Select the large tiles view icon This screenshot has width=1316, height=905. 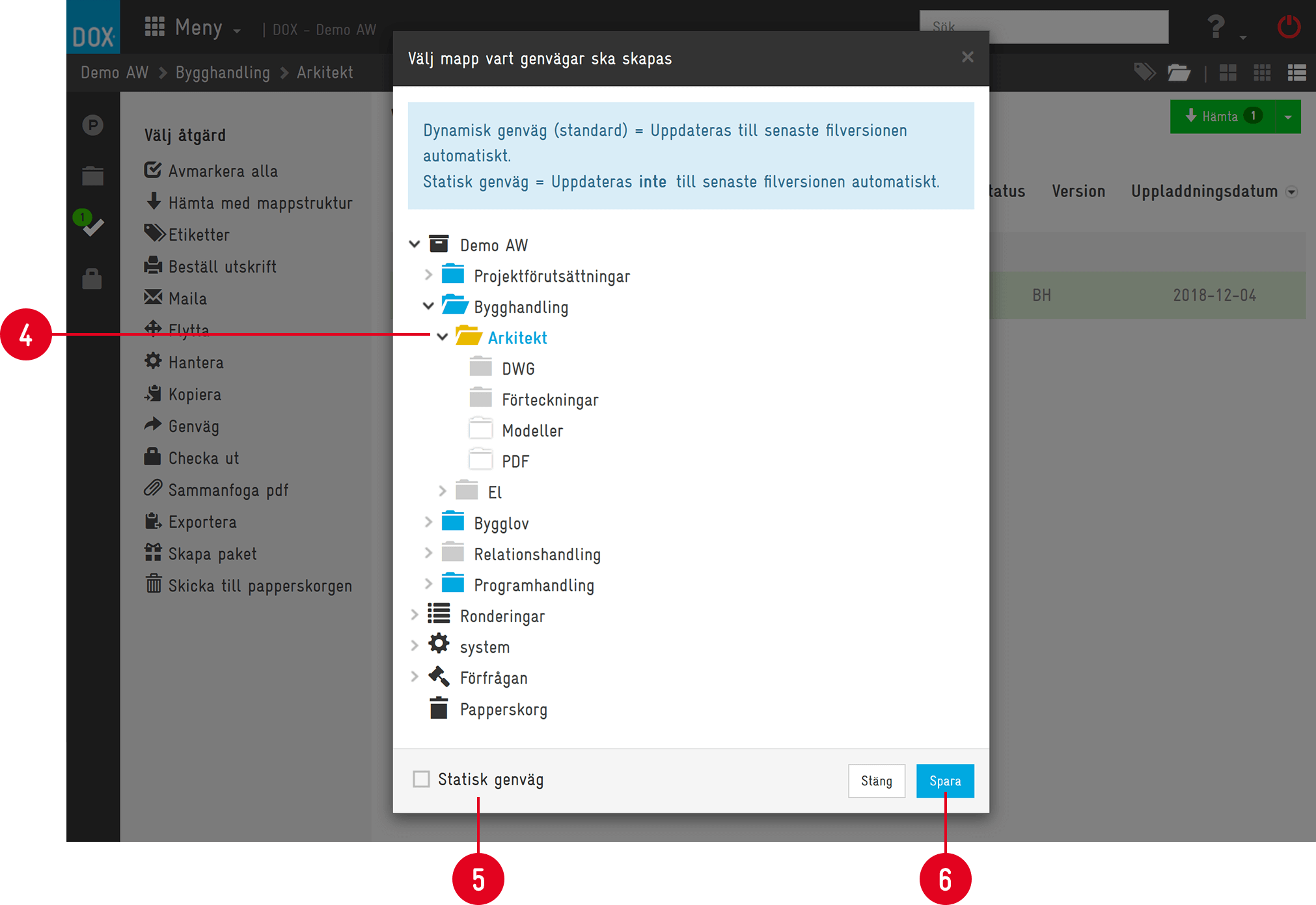tap(1227, 72)
